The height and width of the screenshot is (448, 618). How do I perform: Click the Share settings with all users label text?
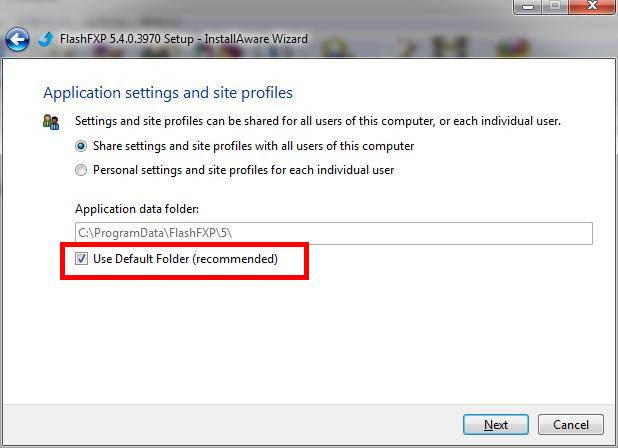pyautogui.click(x=253, y=146)
